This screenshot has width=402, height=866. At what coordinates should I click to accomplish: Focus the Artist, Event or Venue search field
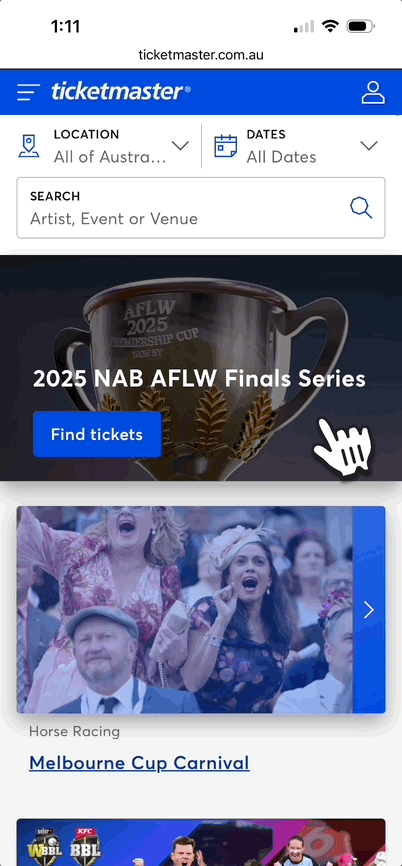pos(201,208)
